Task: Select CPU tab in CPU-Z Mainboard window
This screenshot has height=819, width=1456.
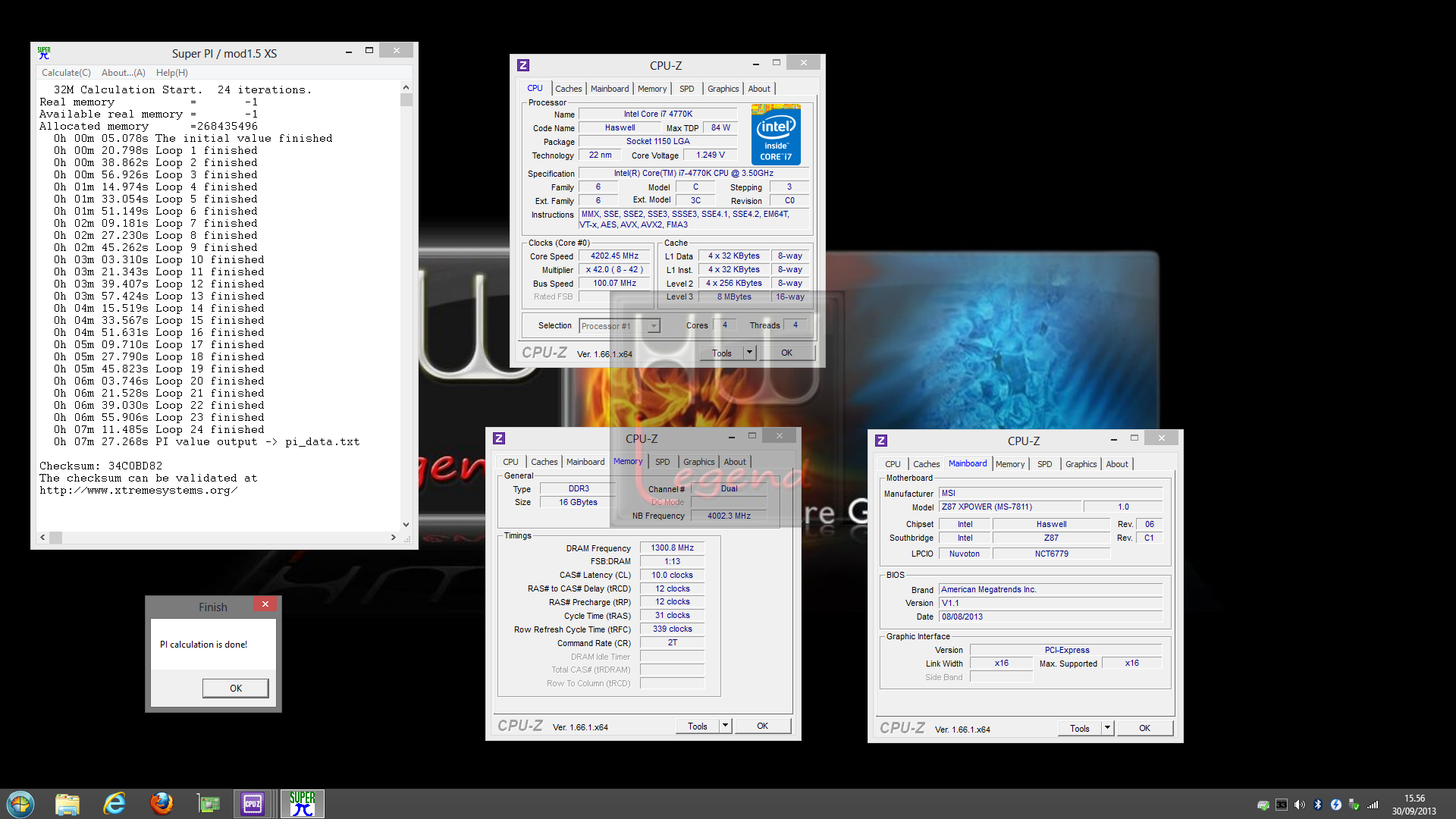Action: point(893,464)
